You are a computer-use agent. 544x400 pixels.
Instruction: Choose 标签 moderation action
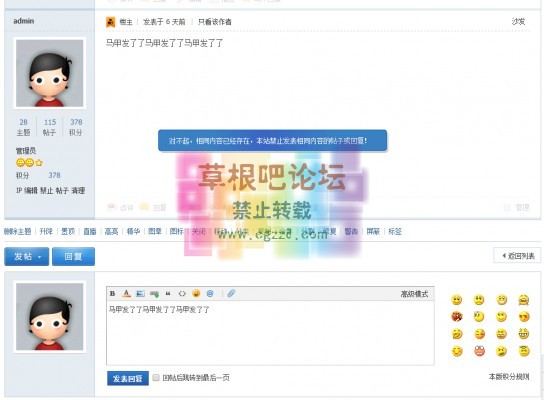(x=395, y=231)
